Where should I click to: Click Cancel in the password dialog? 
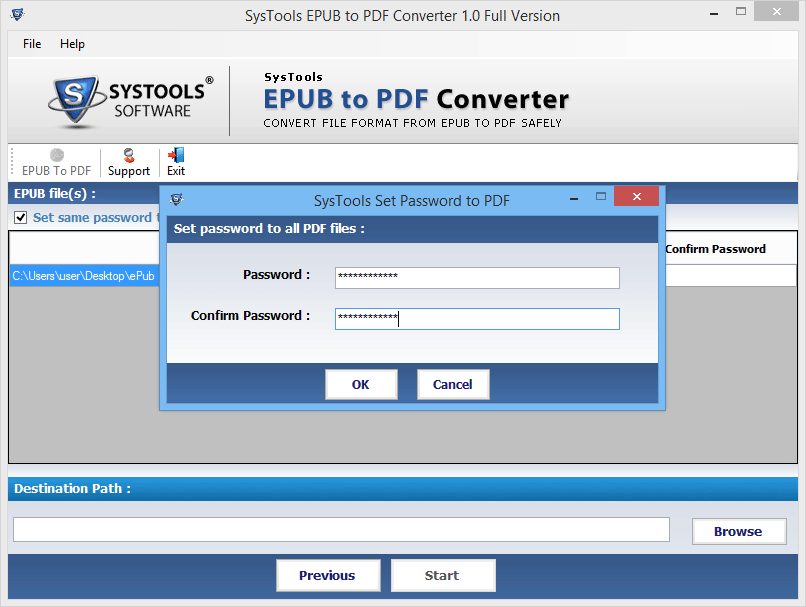coord(452,384)
